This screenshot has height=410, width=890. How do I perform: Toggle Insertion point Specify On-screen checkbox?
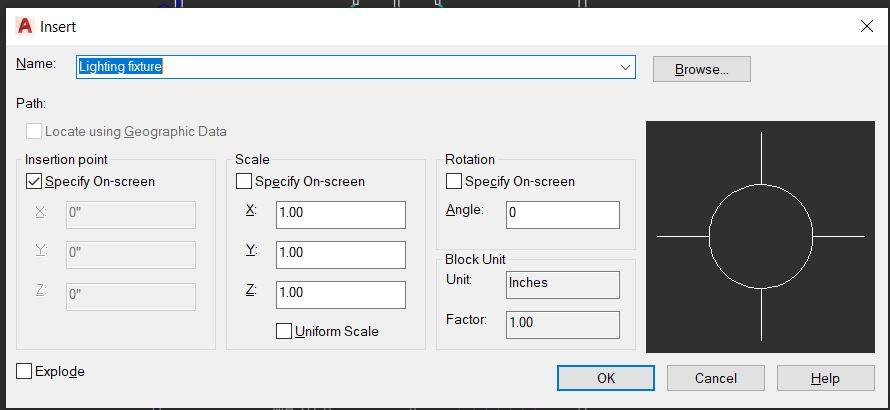(34, 182)
